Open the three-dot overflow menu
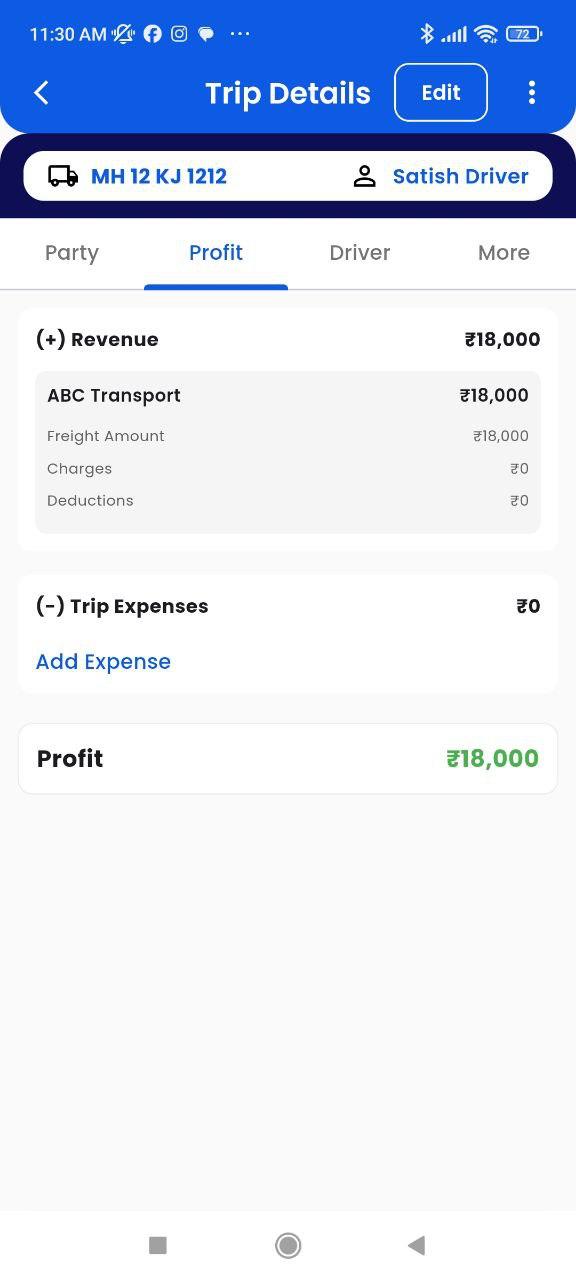The width and height of the screenshot is (576, 1280). pyautogui.click(x=531, y=92)
